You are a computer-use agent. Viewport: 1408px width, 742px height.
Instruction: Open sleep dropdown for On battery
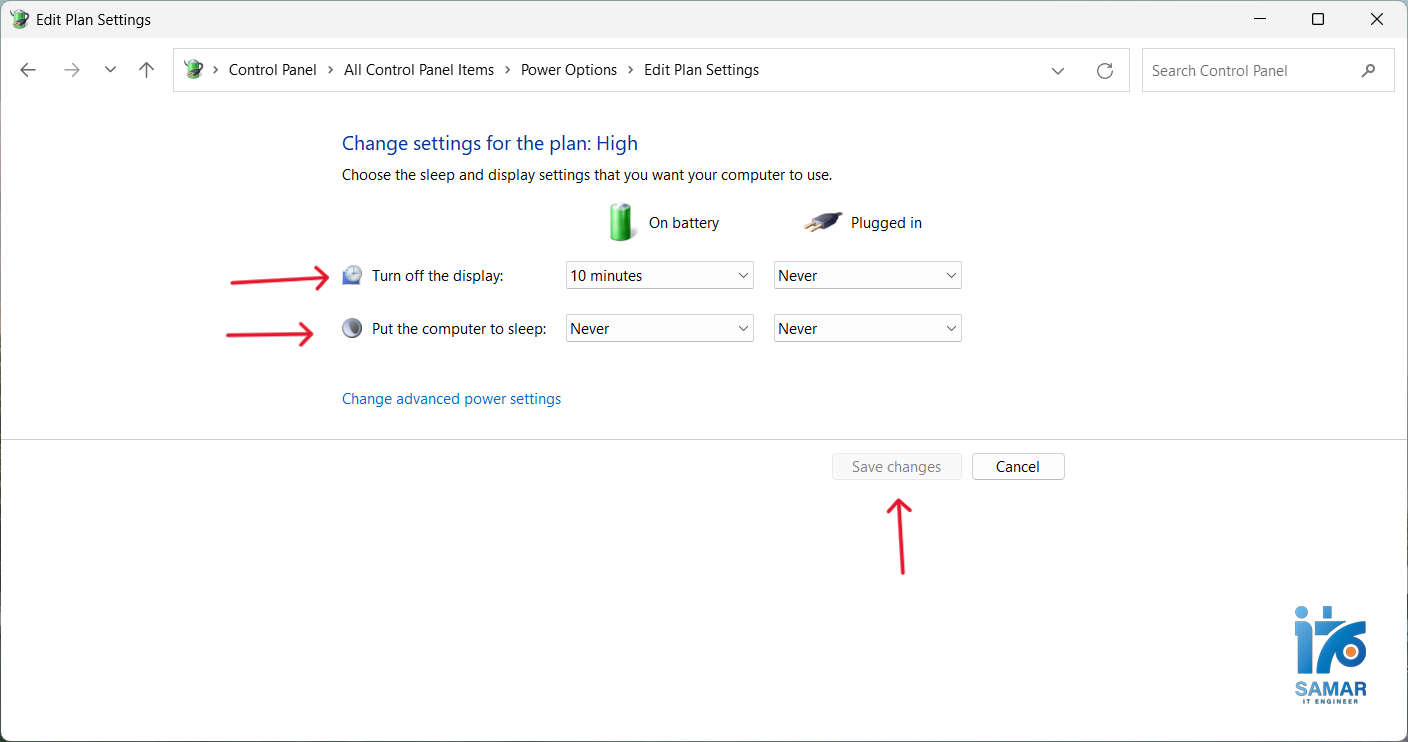click(x=659, y=329)
